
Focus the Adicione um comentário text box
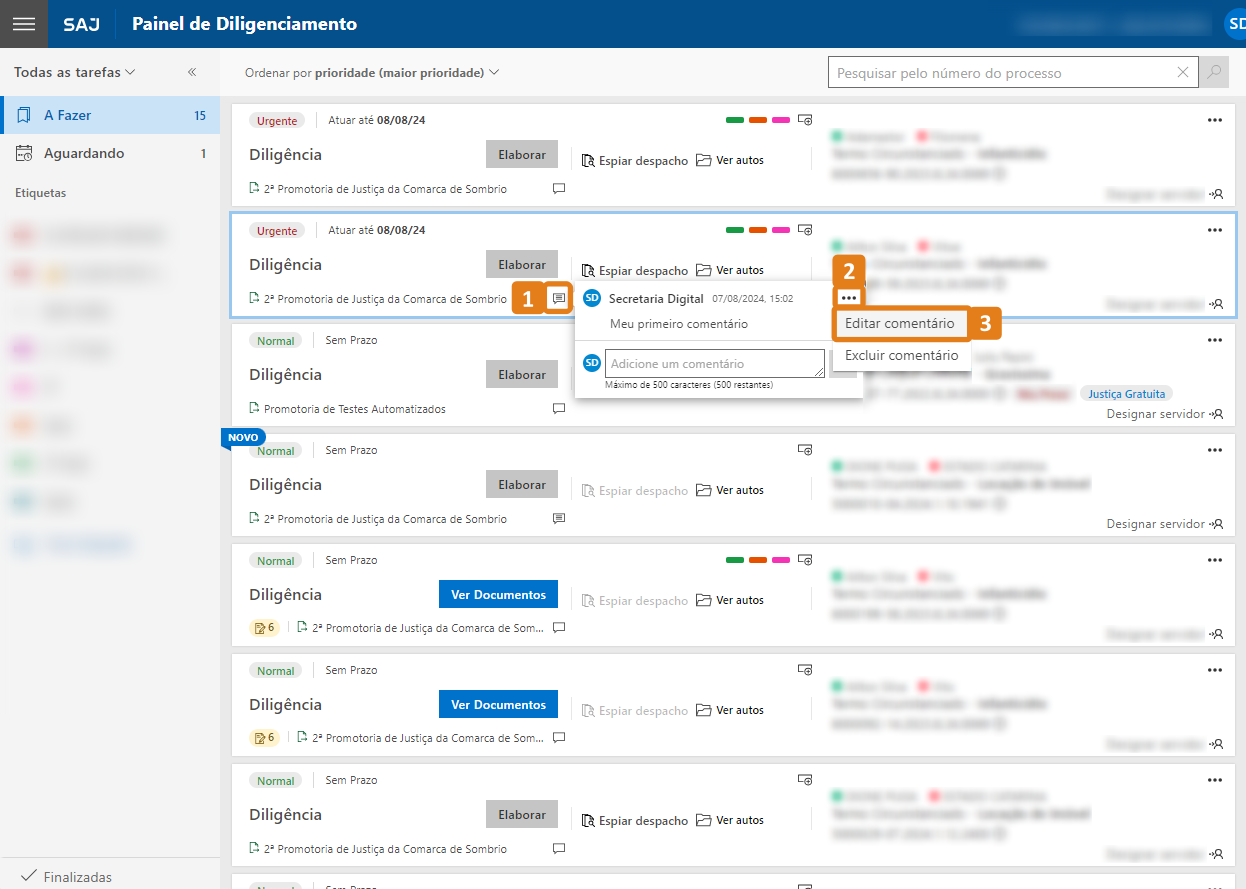tap(714, 363)
